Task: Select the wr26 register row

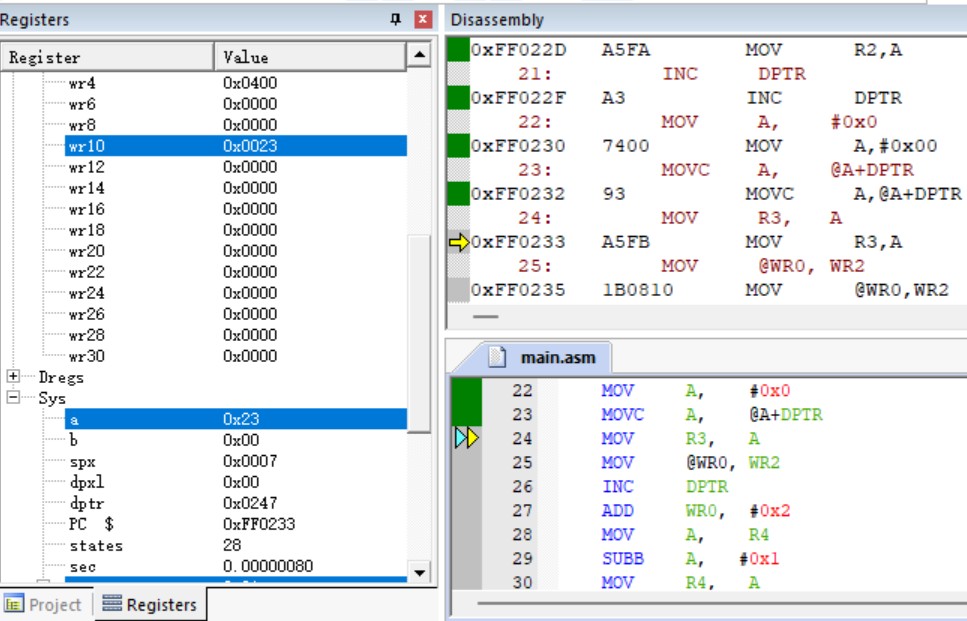Action: click(x=236, y=314)
